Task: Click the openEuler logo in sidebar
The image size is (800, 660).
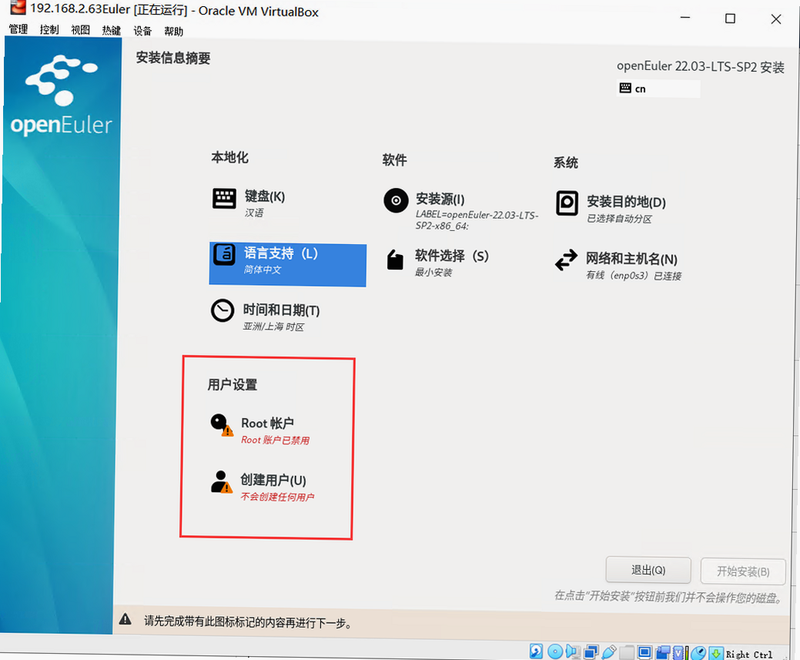Action: pos(61,95)
